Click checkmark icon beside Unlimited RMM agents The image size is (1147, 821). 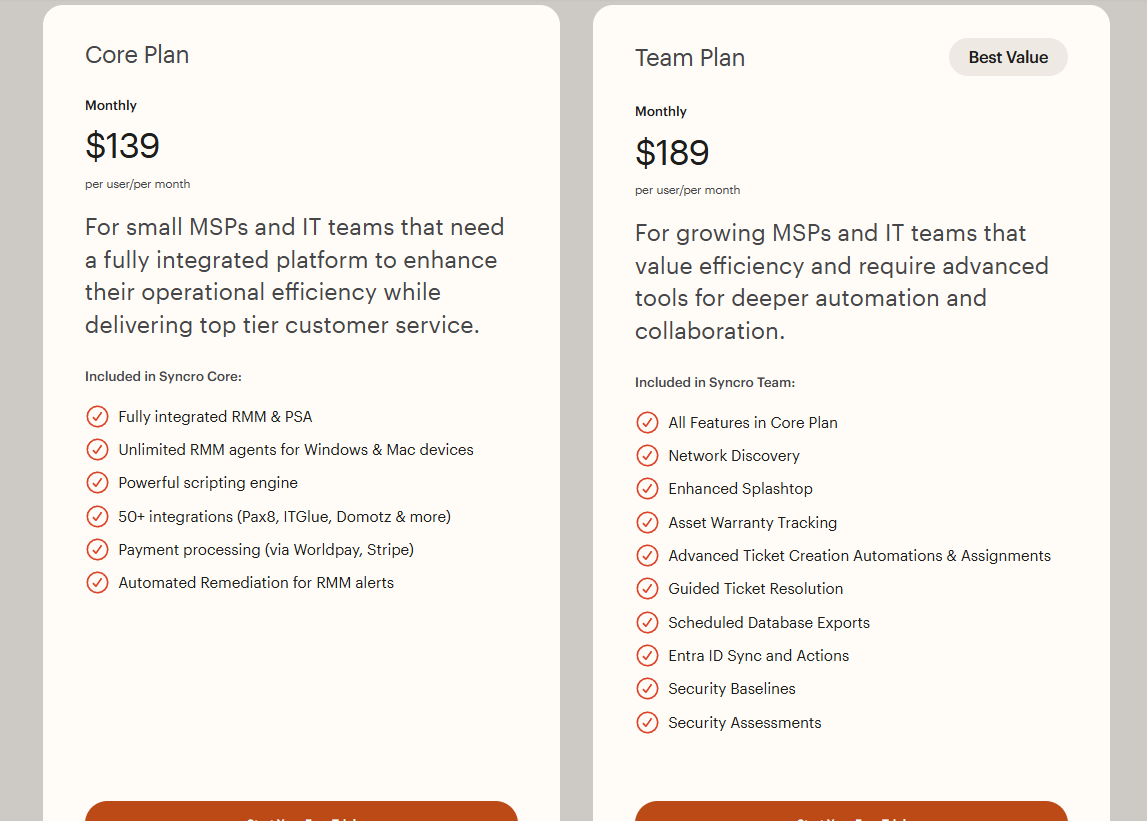tap(97, 449)
